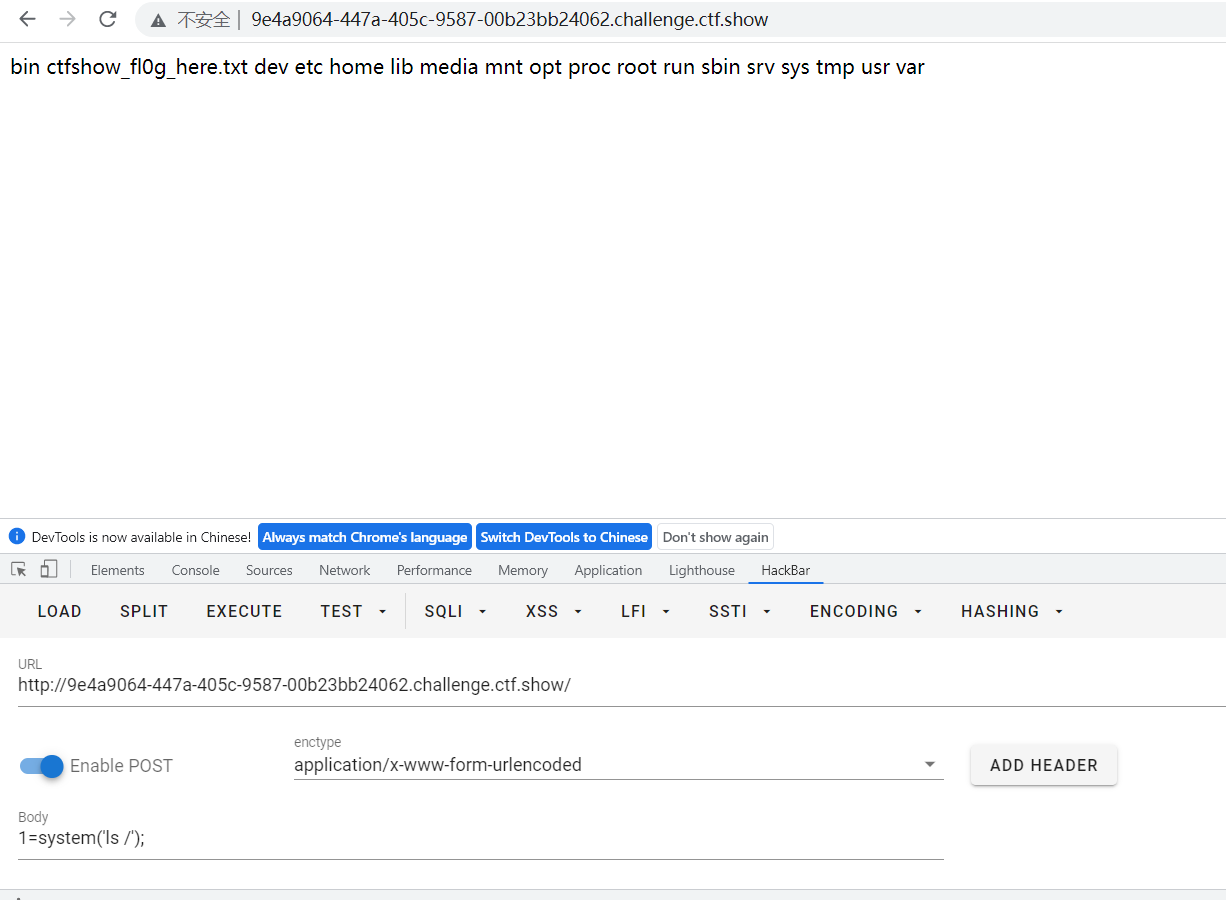
Task: Toggle the Enable POST switch
Action: coord(42,766)
